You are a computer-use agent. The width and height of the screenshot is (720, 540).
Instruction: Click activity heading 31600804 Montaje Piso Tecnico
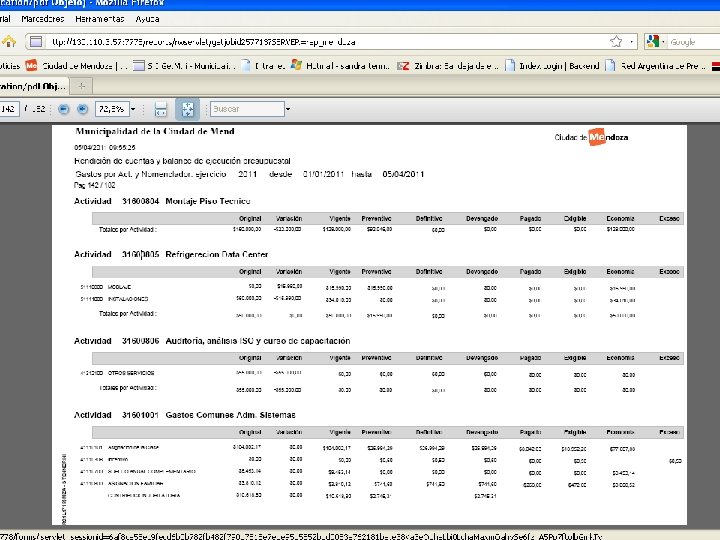click(x=162, y=201)
